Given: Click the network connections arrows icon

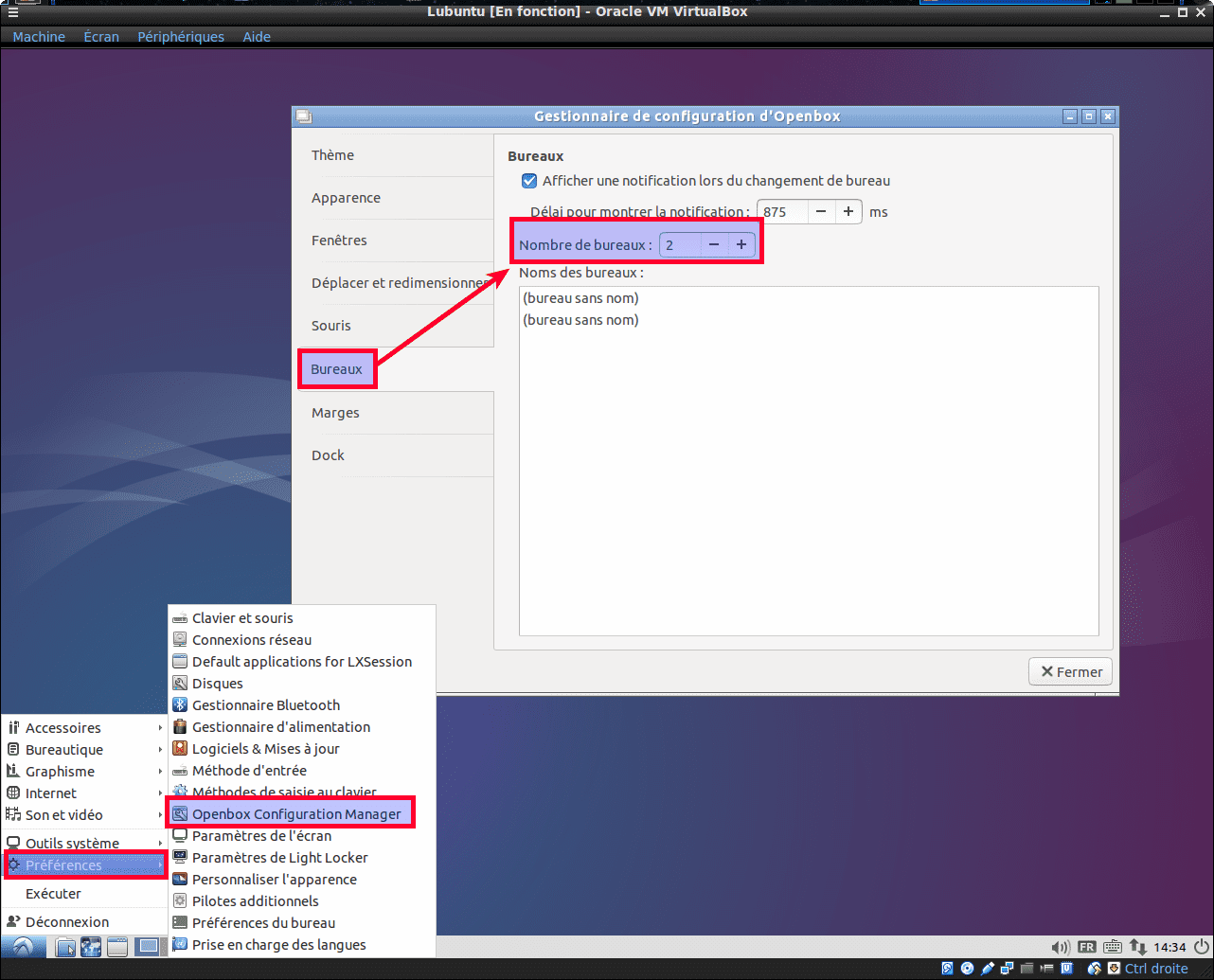Looking at the screenshot, I should pos(1138,947).
